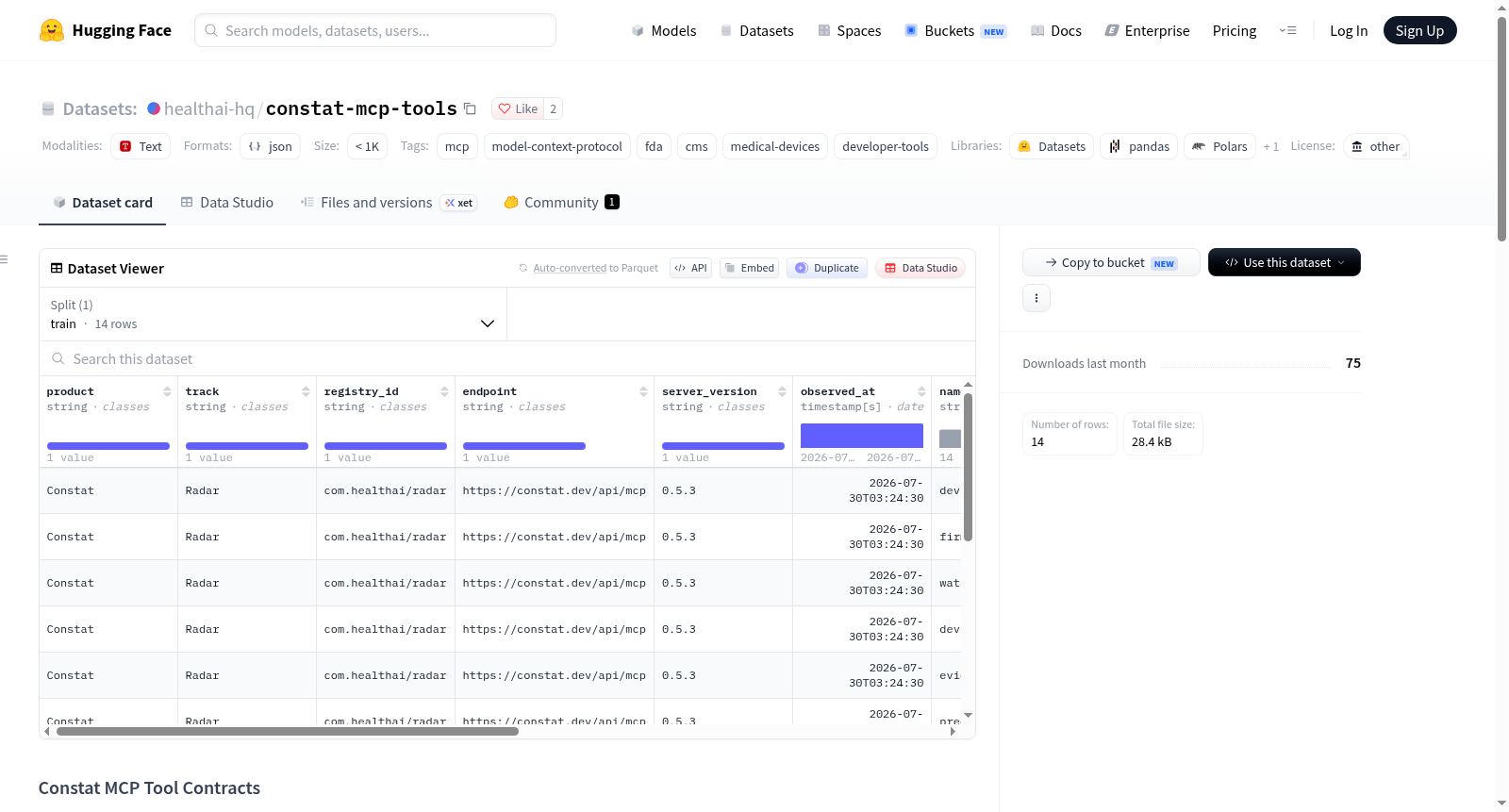Click the Duplicate button
The height and width of the screenshot is (812, 1509).
point(826,268)
